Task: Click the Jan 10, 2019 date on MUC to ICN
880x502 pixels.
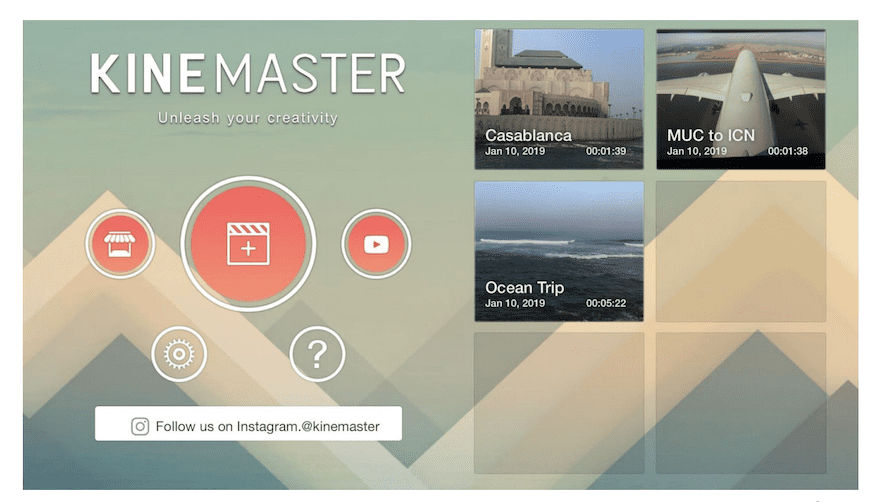Action: tap(696, 151)
